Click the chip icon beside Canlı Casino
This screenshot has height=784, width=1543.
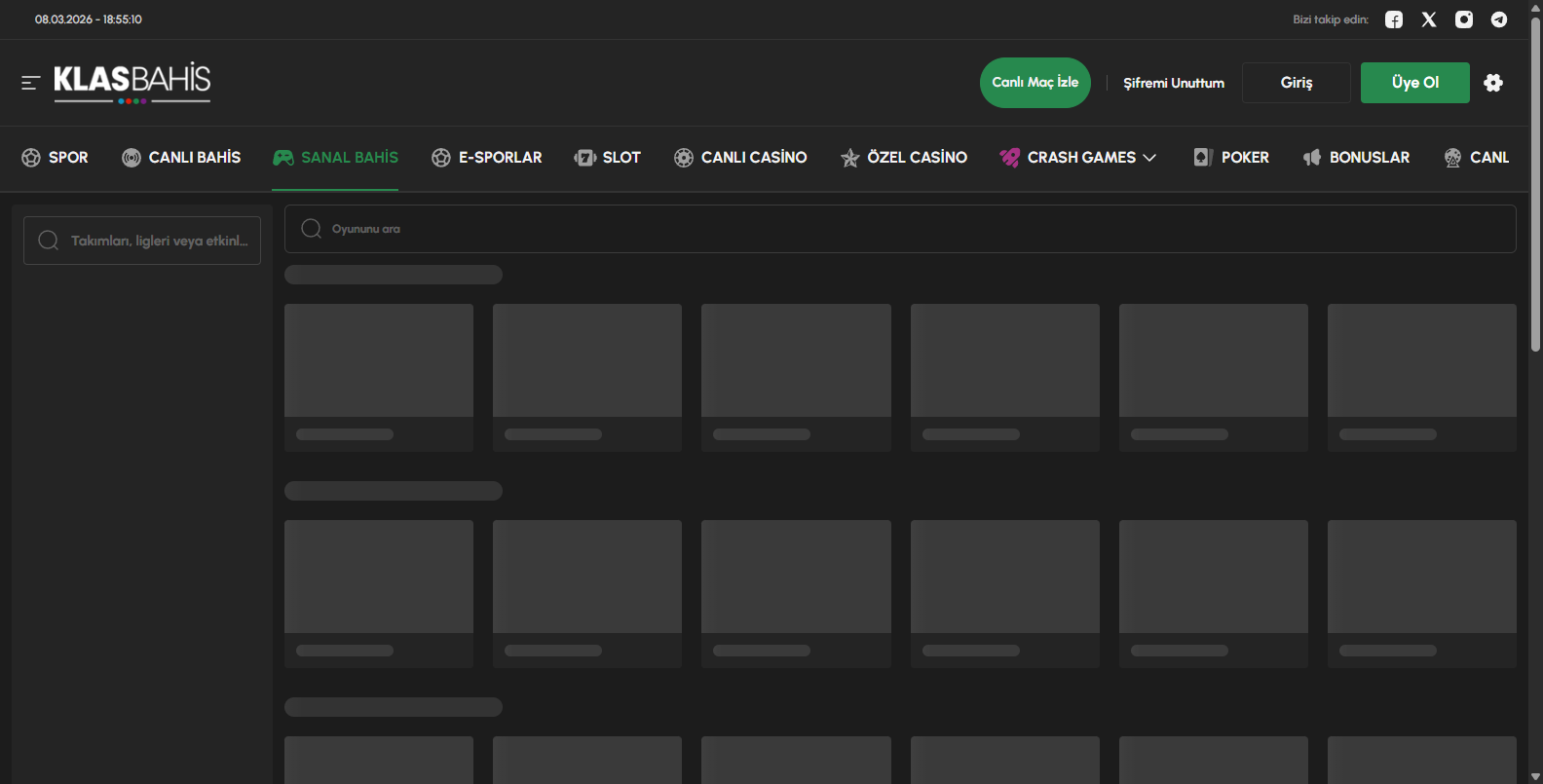tap(684, 158)
